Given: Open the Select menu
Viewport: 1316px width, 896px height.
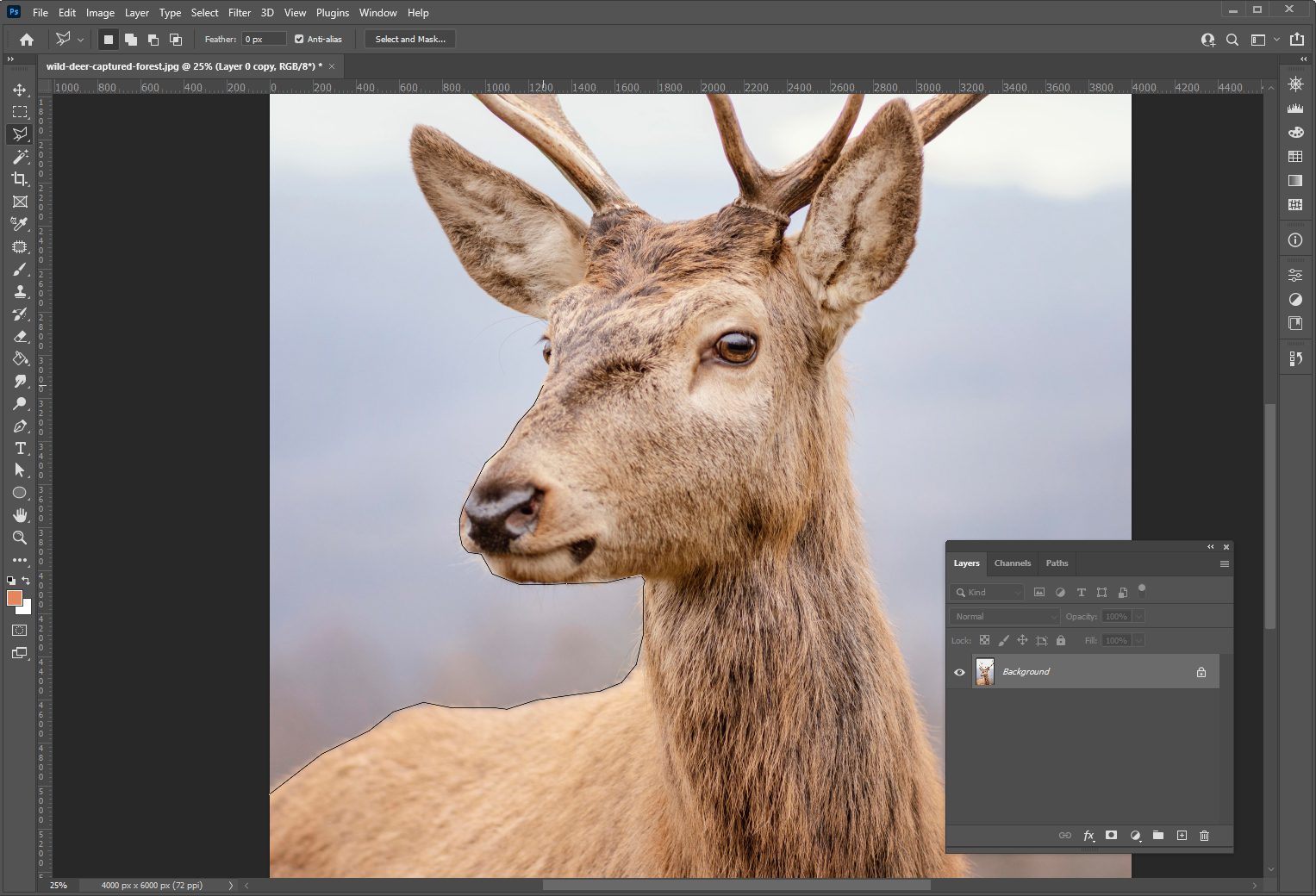Looking at the screenshot, I should pyautogui.click(x=205, y=13).
